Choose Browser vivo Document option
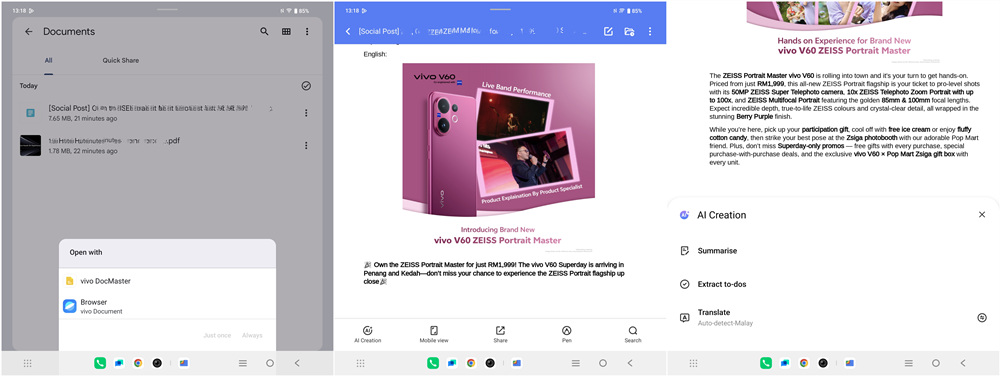Image resolution: width=1000 pixels, height=376 pixels. pos(167,306)
